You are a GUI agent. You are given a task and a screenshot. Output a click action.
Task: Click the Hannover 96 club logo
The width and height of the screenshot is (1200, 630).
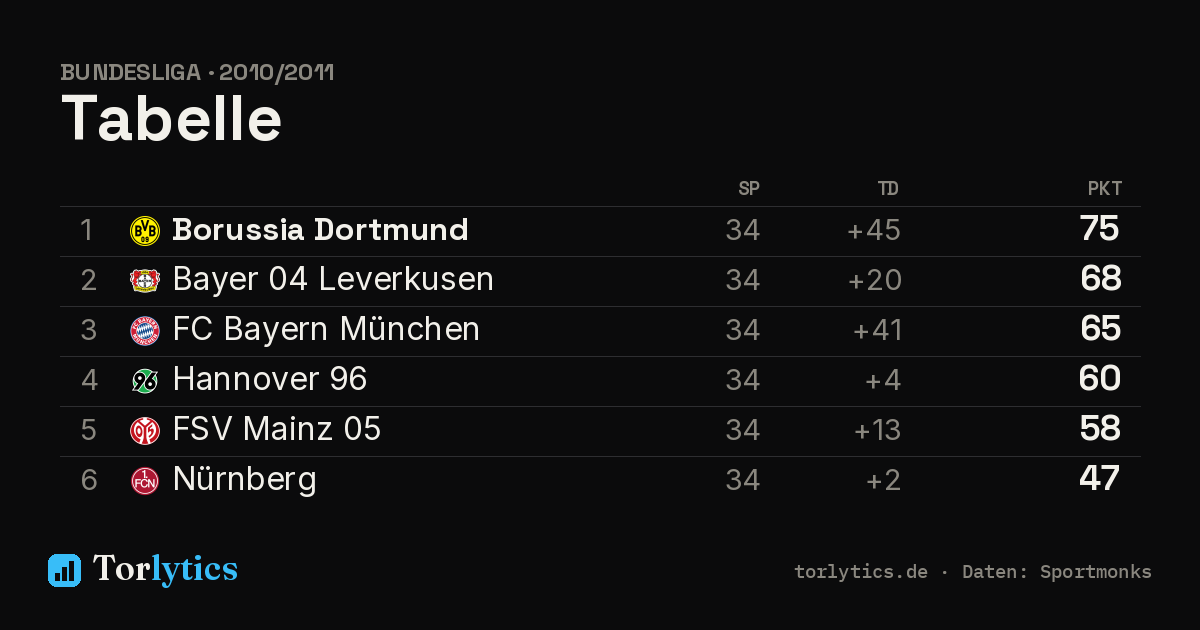(x=145, y=381)
